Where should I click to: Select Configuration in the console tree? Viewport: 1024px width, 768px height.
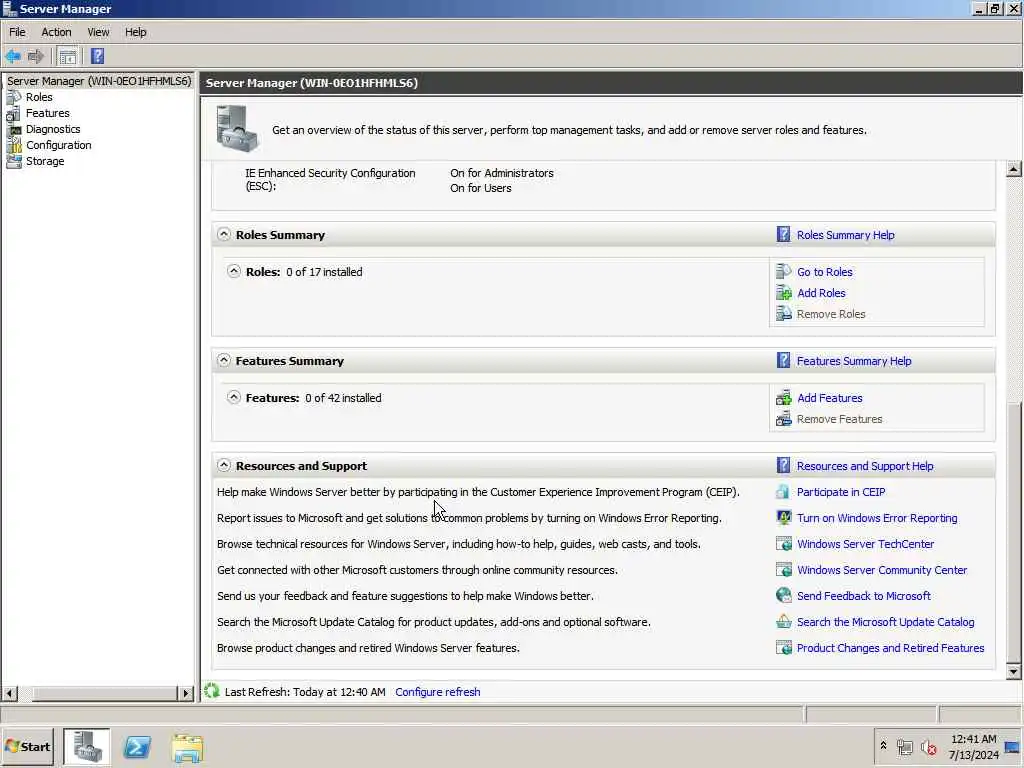(59, 145)
